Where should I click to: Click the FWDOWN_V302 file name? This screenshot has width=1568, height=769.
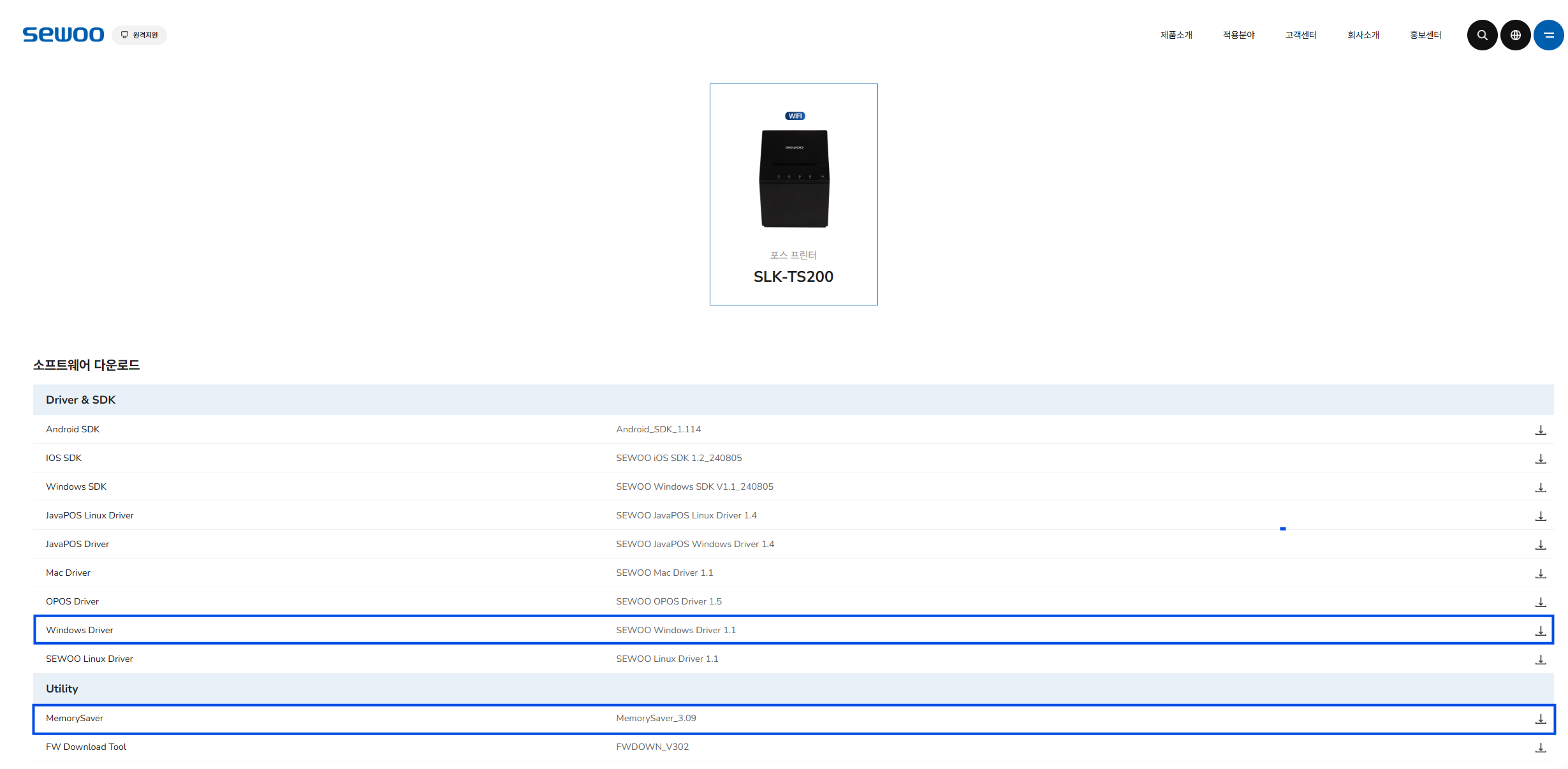(652, 747)
